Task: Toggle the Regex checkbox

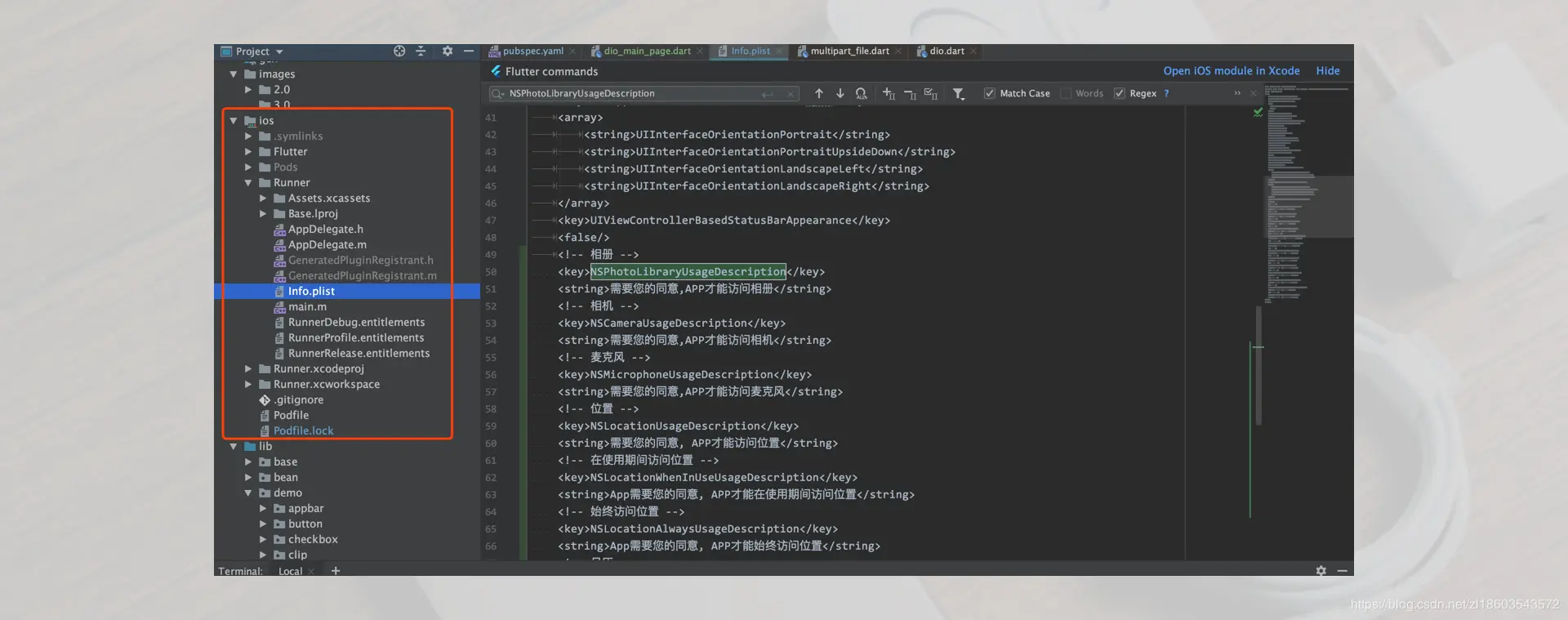Action: (1120, 93)
